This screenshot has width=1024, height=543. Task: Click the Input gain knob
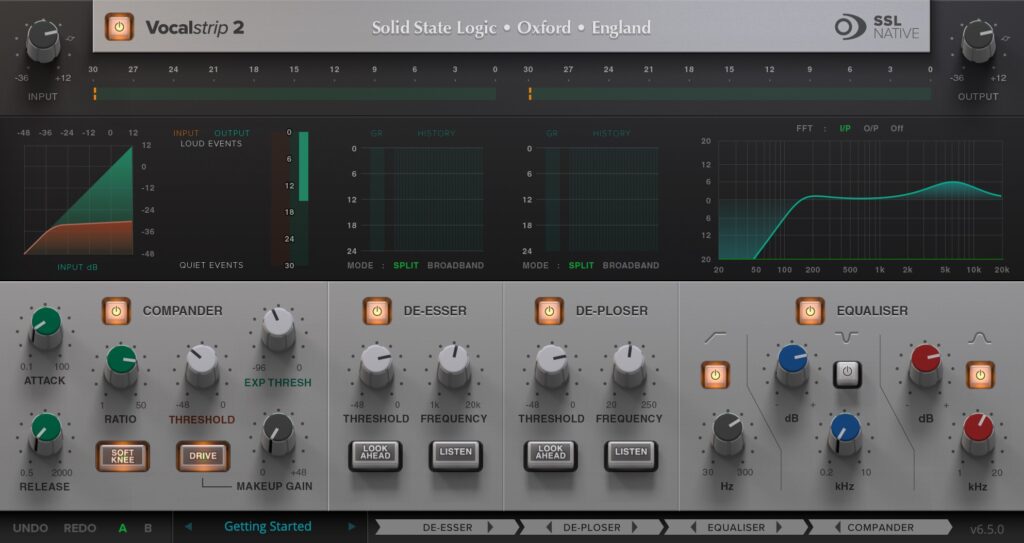pos(43,41)
